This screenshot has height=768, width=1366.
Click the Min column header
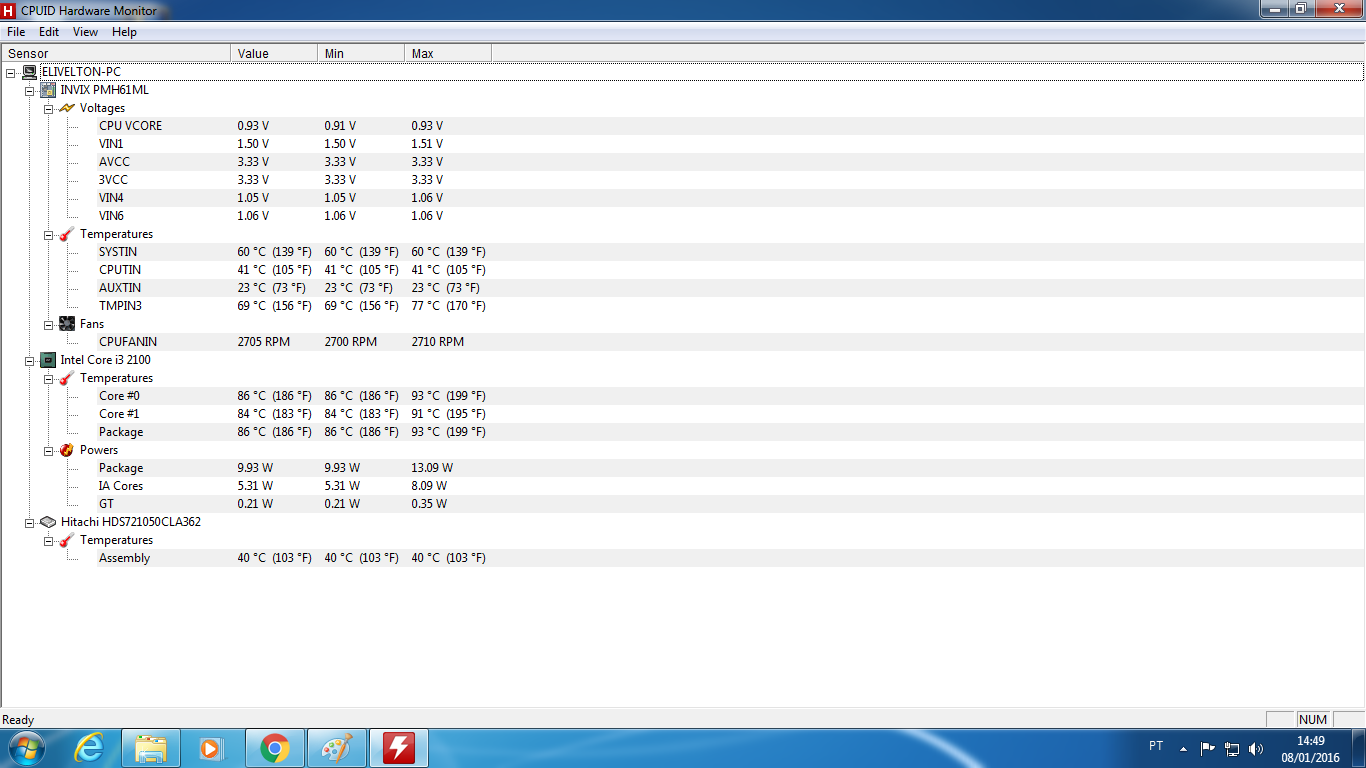(x=361, y=53)
